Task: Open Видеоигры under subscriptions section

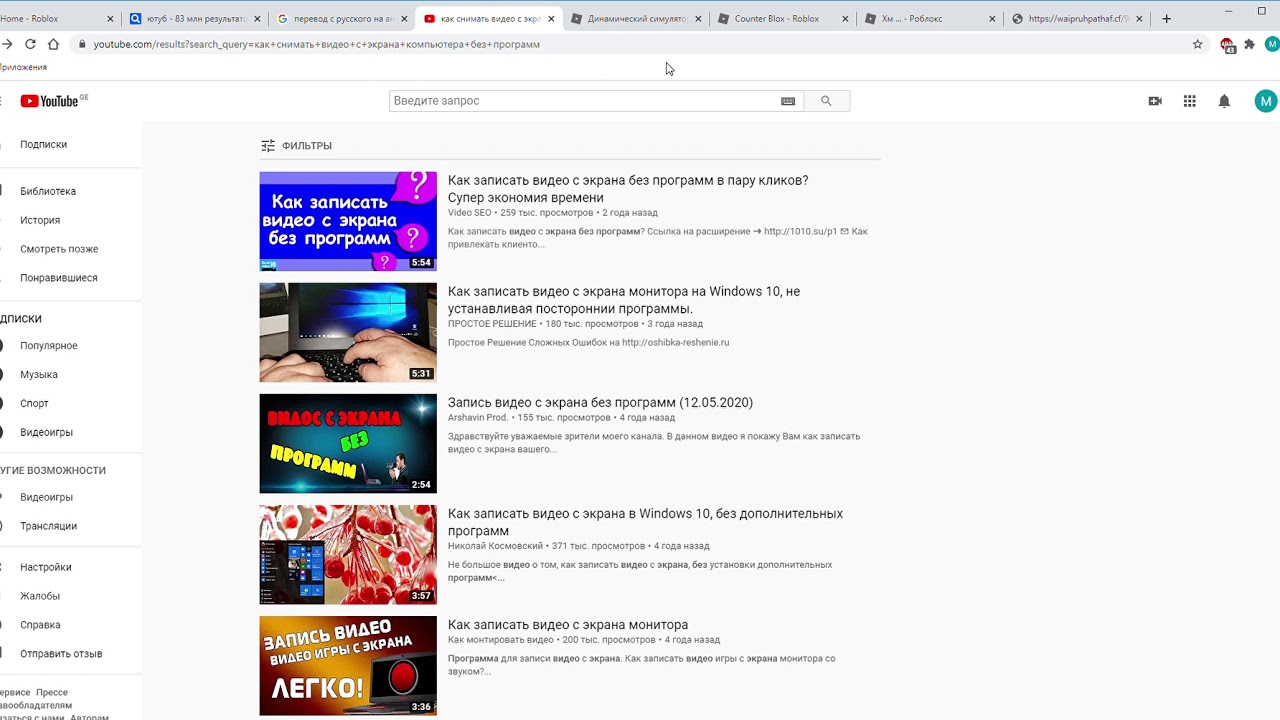Action: [46, 433]
